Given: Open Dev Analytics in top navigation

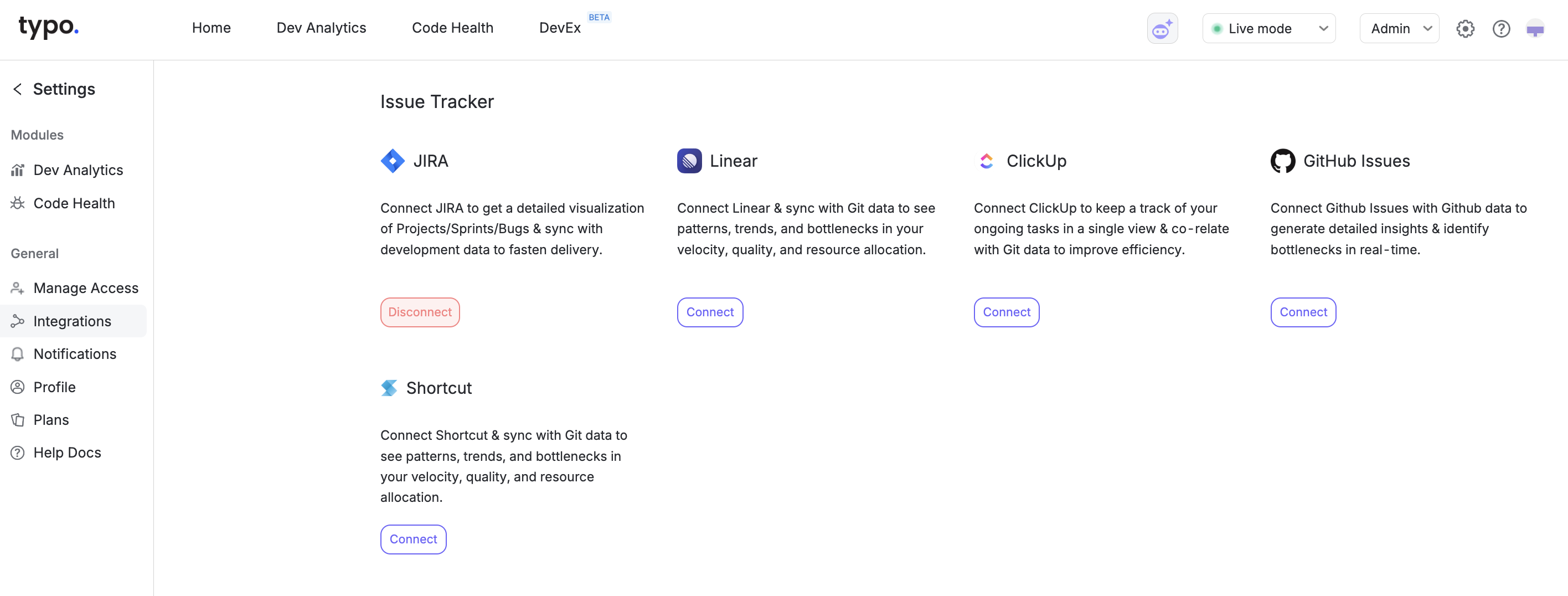Looking at the screenshot, I should 321,27.
